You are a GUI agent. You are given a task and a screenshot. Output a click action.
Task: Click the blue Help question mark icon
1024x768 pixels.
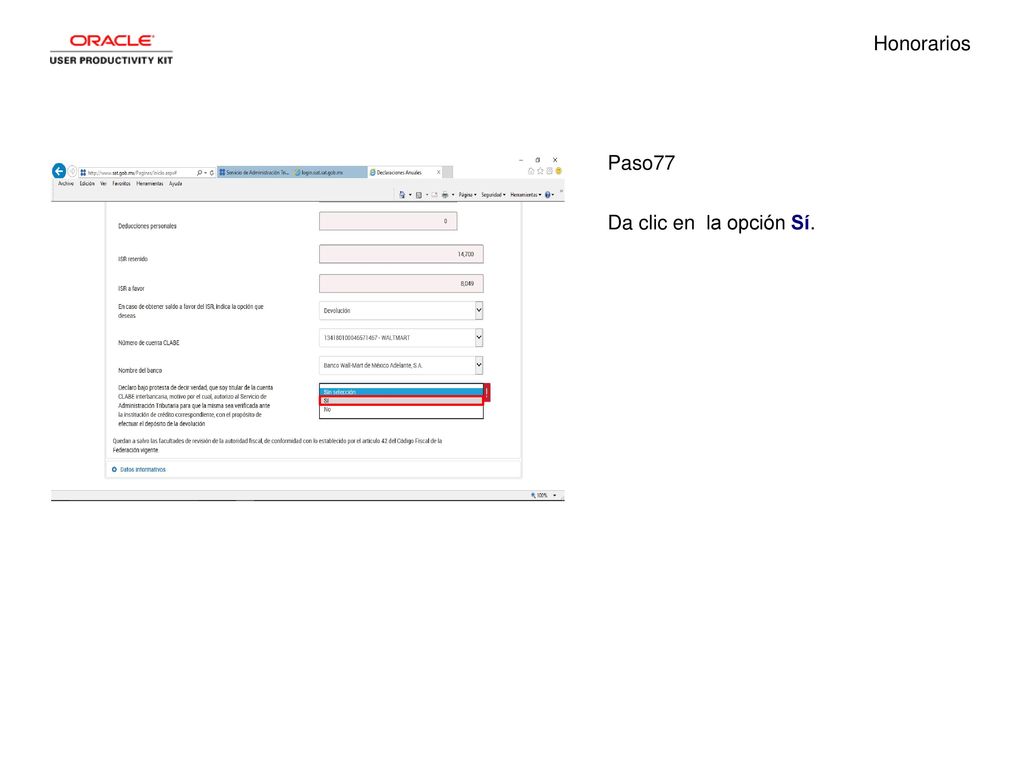[547, 195]
